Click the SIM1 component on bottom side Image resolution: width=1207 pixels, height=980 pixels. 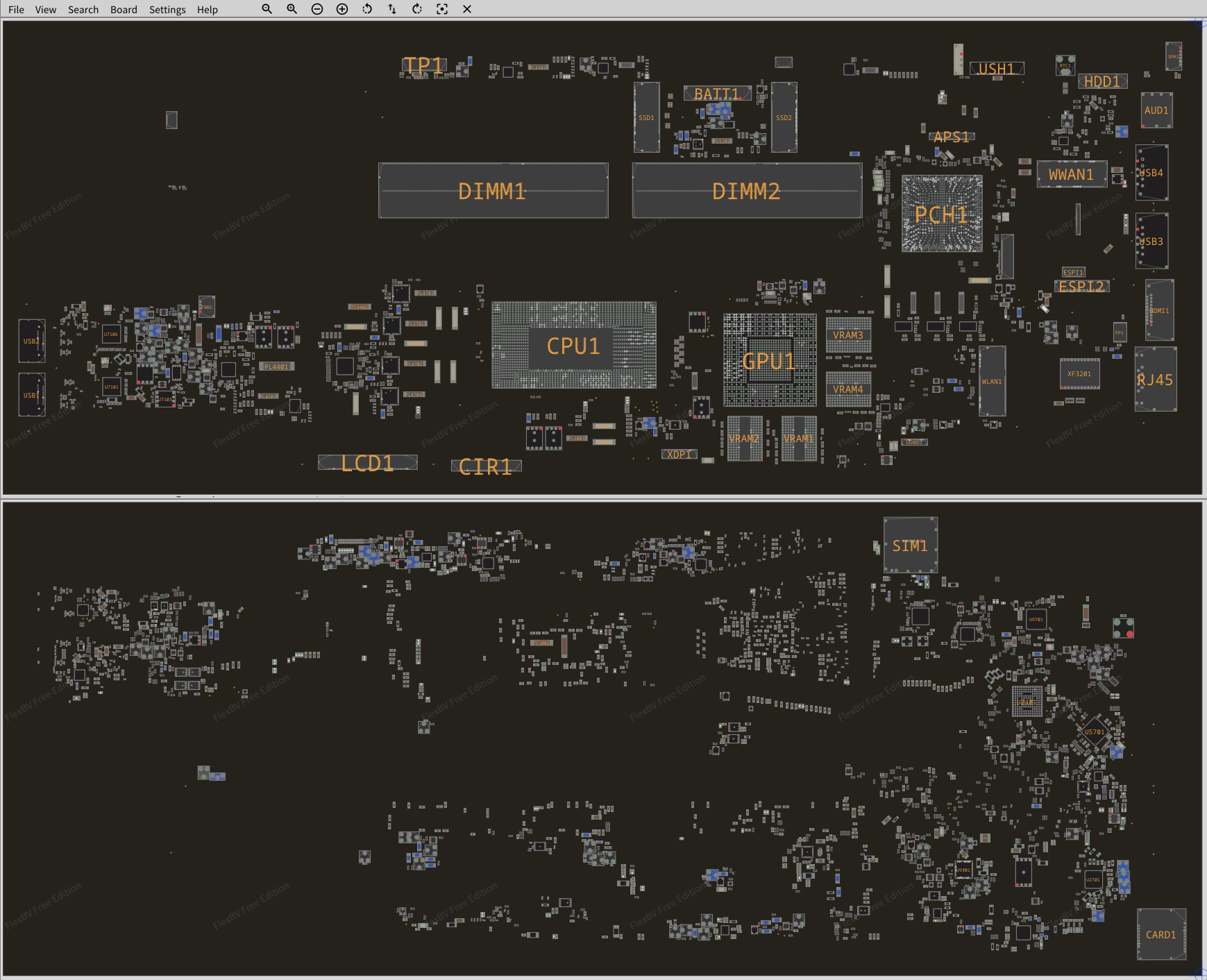[x=910, y=546]
